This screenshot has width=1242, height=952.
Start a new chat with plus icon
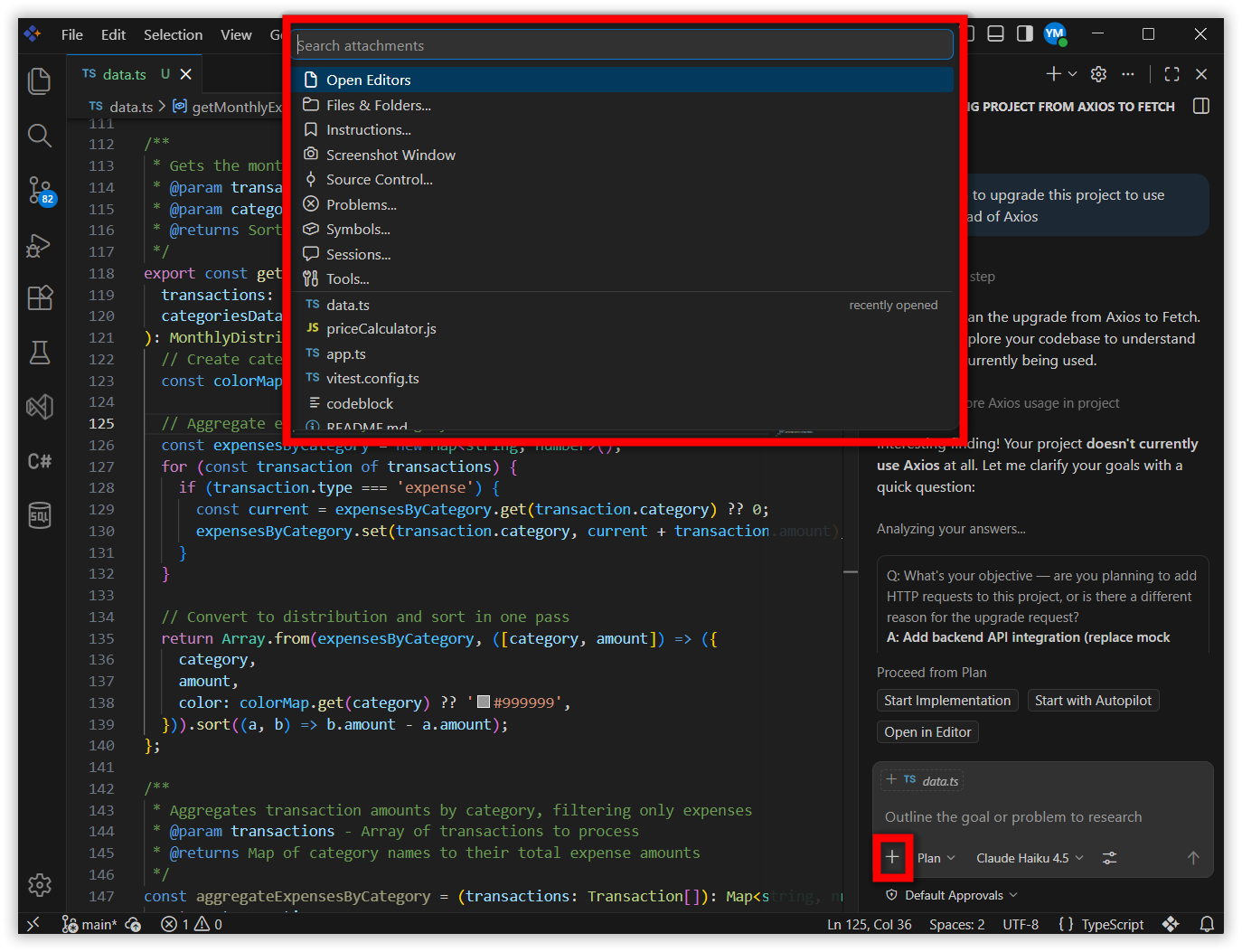click(1053, 74)
